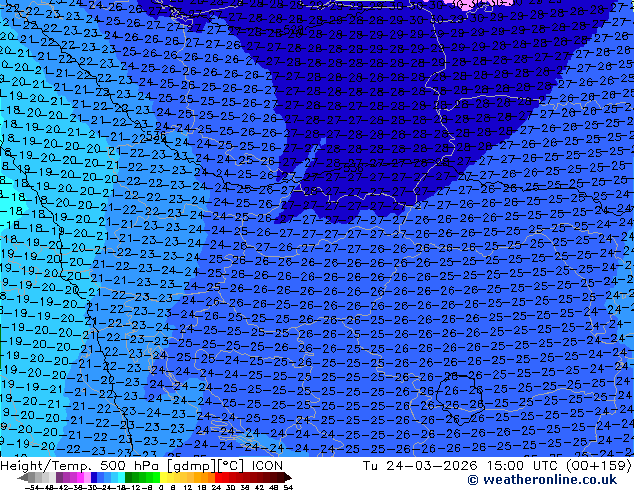Click the cyan legend swatch near -18
Screen dimensions: 634x490
pyautogui.click(x=122, y=477)
